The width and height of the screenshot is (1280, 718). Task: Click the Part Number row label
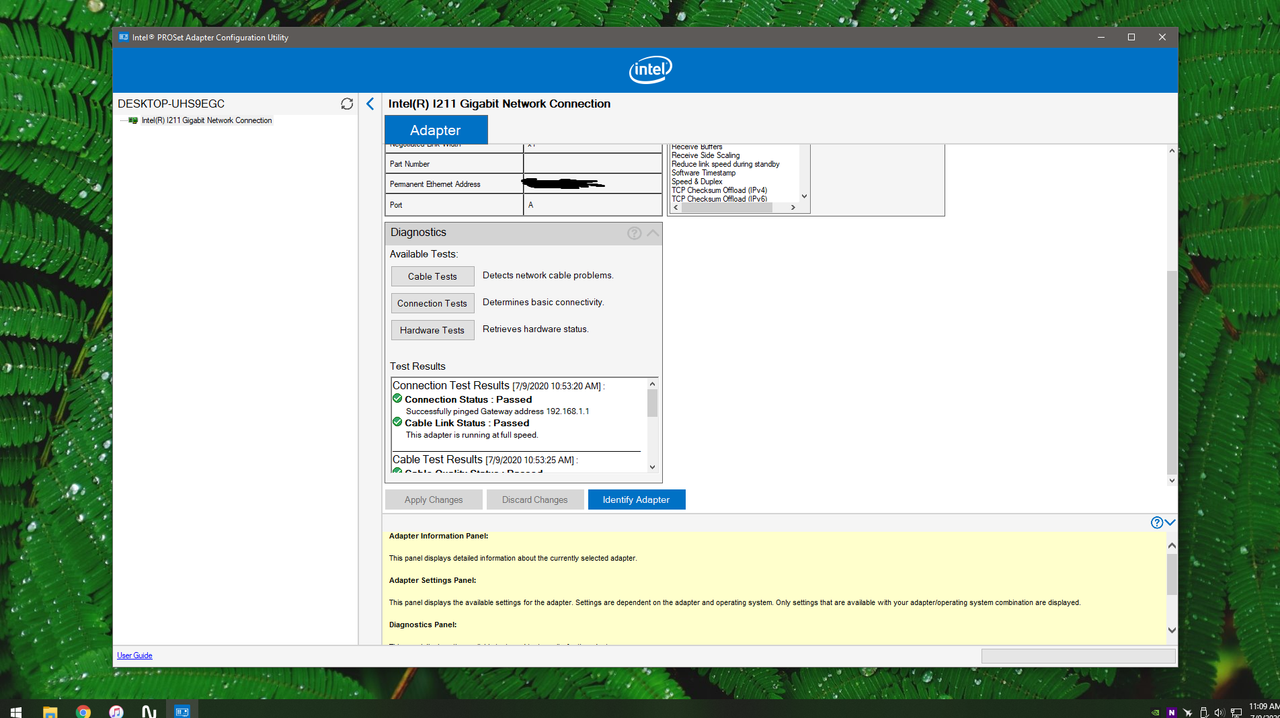coord(410,164)
